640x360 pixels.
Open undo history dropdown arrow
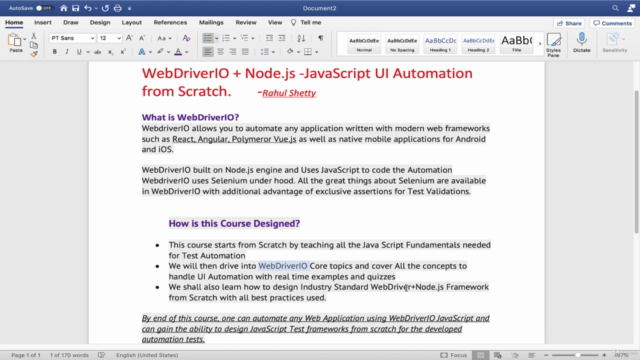pos(96,8)
